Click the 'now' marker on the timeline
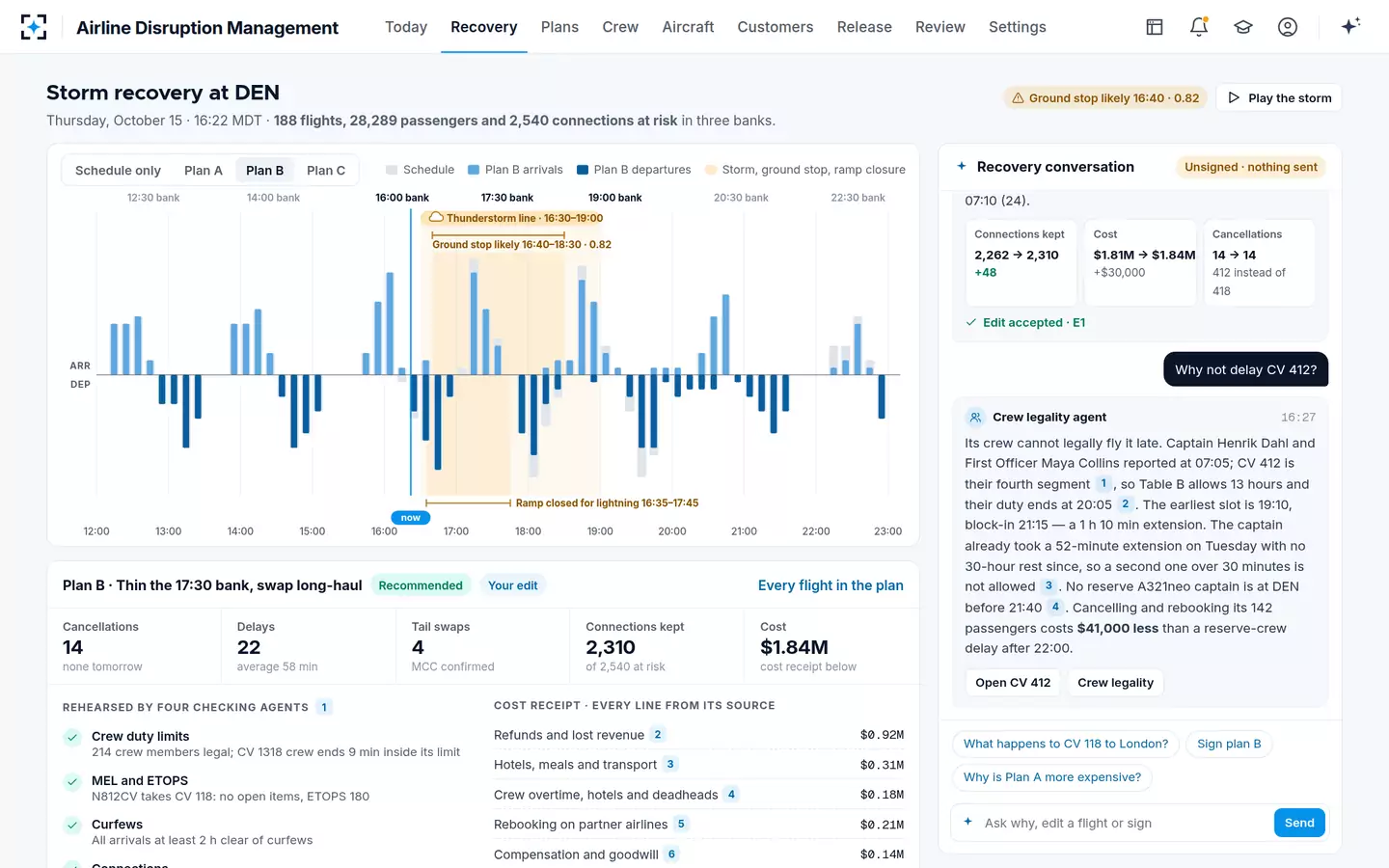The image size is (1389, 868). pyautogui.click(x=410, y=518)
